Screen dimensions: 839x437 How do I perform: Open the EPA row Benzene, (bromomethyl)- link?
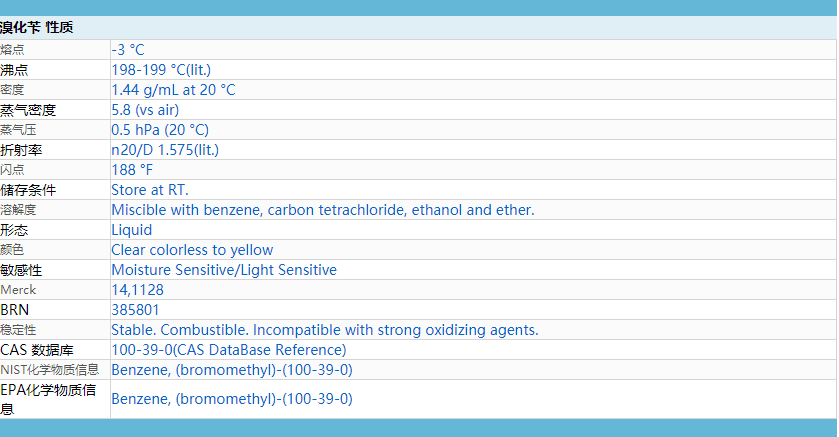click(232, 399)
